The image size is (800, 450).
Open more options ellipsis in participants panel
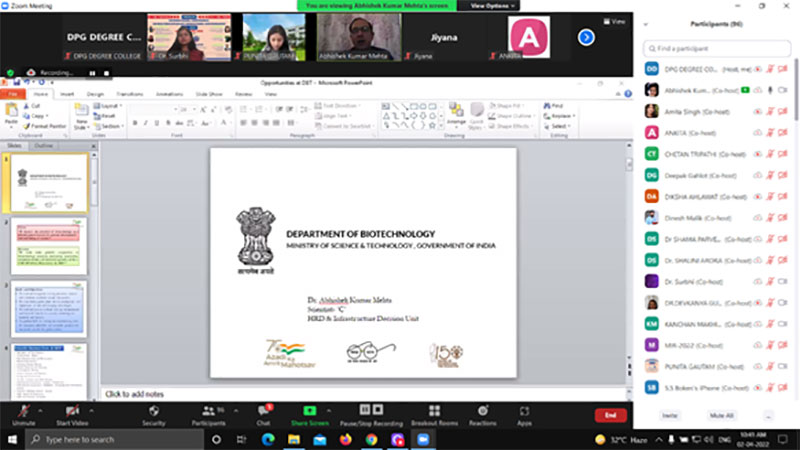point(768,415)
